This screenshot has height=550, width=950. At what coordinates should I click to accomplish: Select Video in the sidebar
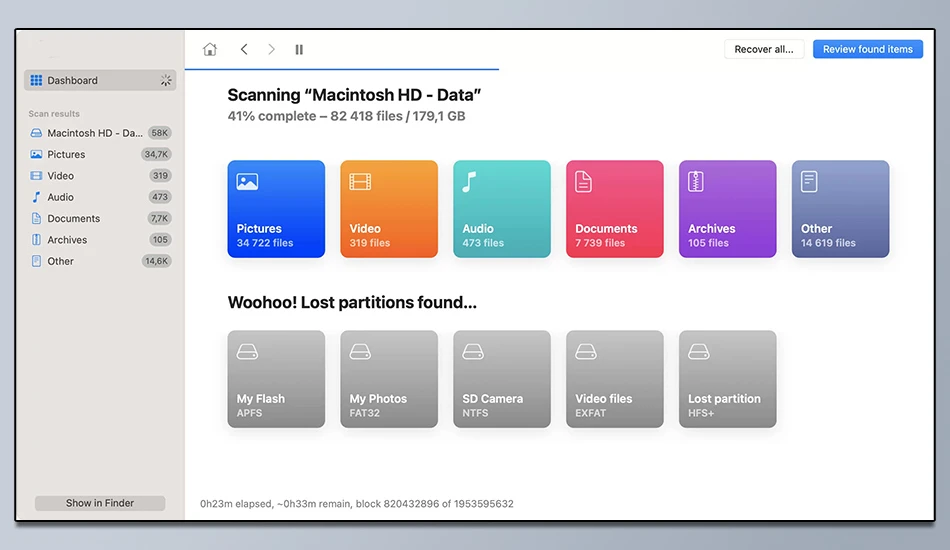[100, 176]
